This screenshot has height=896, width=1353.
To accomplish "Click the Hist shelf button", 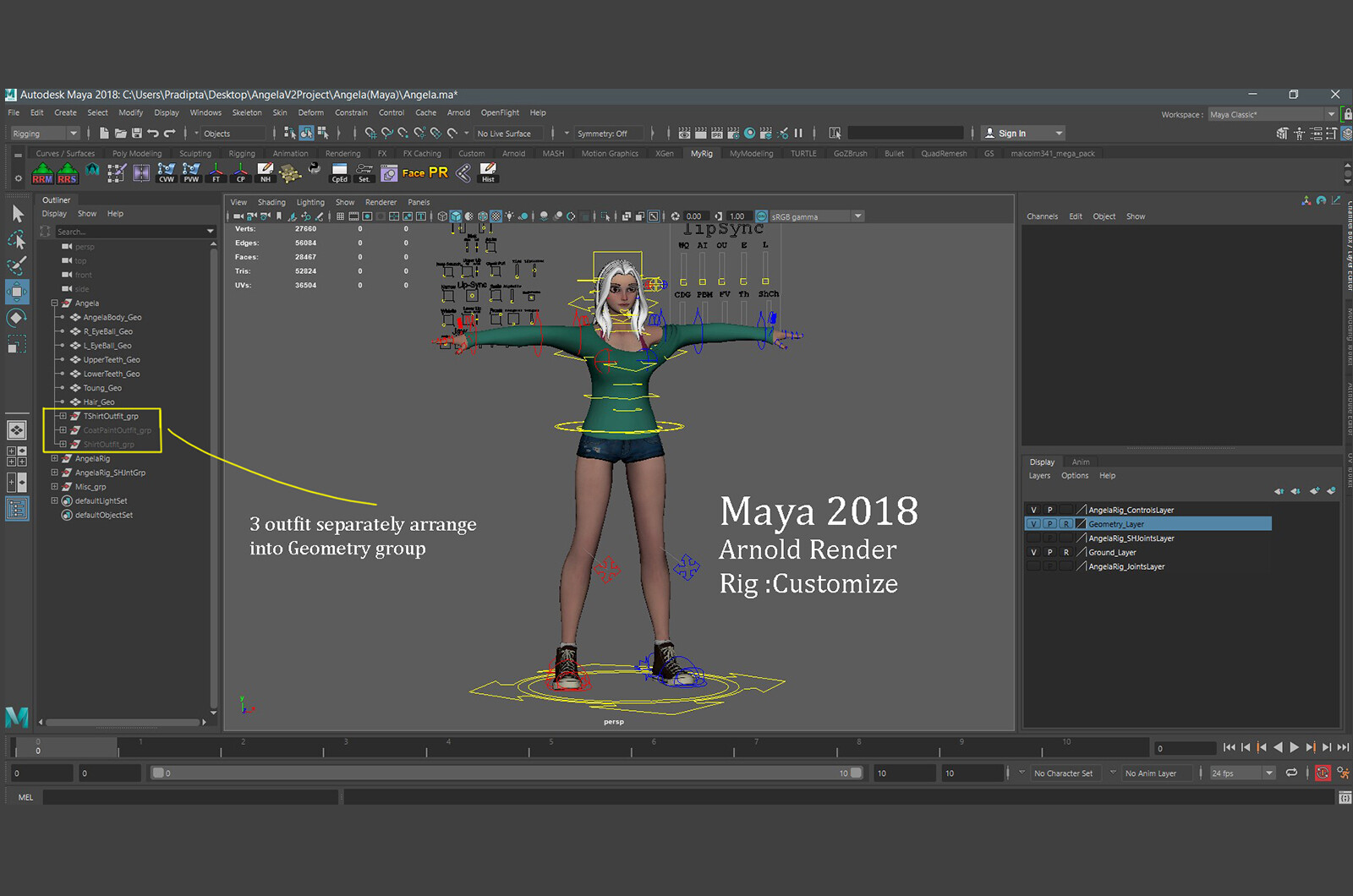I will click(488, 173).
